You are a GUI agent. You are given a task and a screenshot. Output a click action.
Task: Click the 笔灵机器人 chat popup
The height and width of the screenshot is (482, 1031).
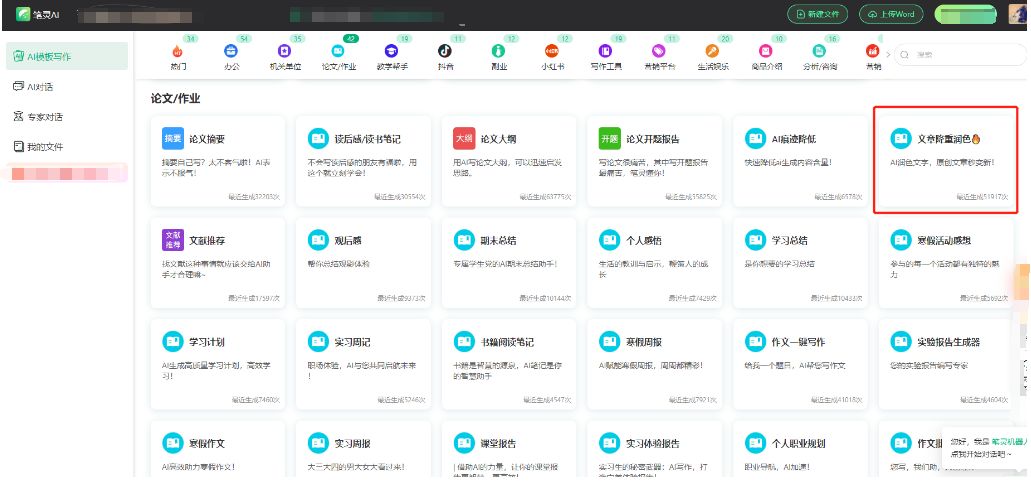[x=987, y=448]
